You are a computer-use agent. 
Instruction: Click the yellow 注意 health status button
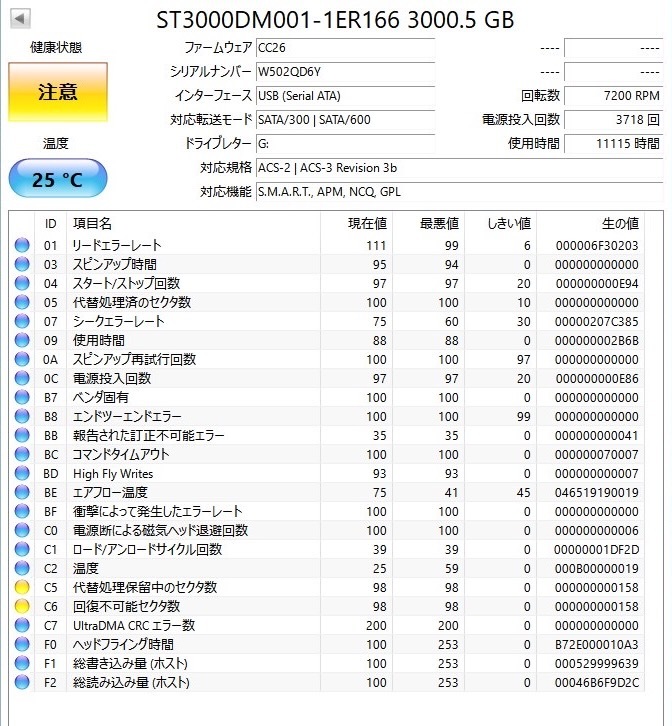[x=58, y=92]
